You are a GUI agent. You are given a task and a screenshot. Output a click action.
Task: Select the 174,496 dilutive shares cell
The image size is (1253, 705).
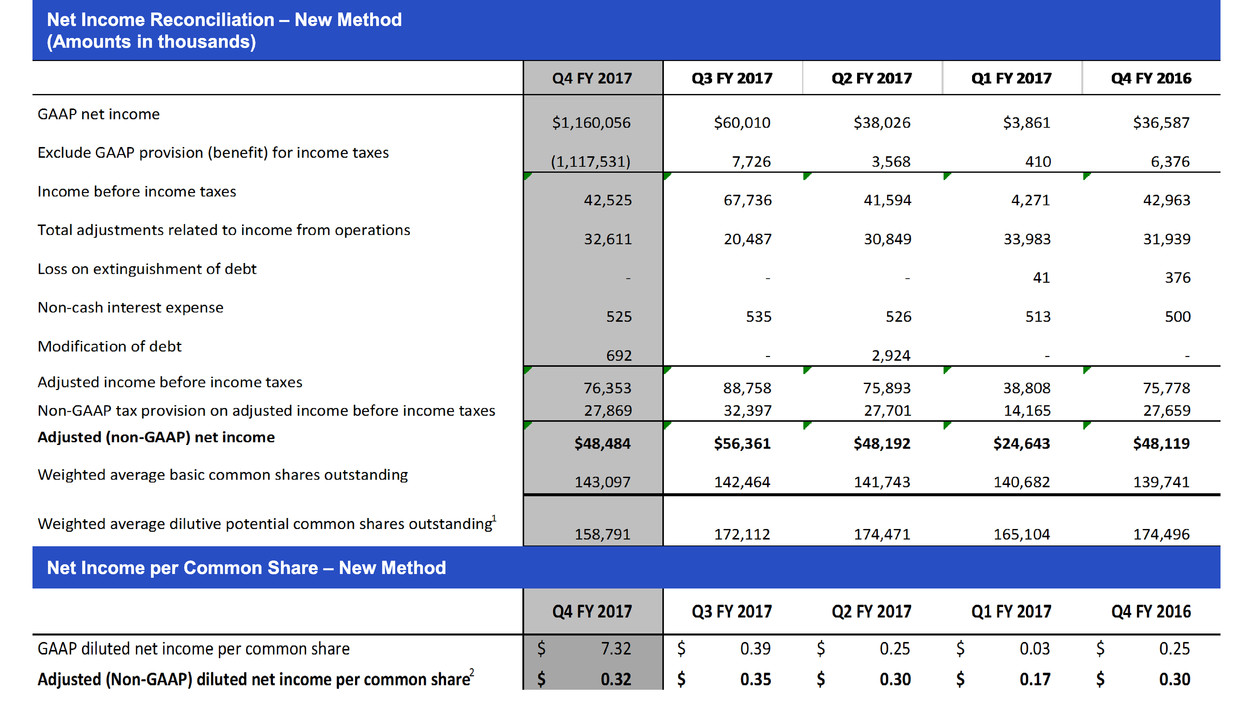point(1163,534)
